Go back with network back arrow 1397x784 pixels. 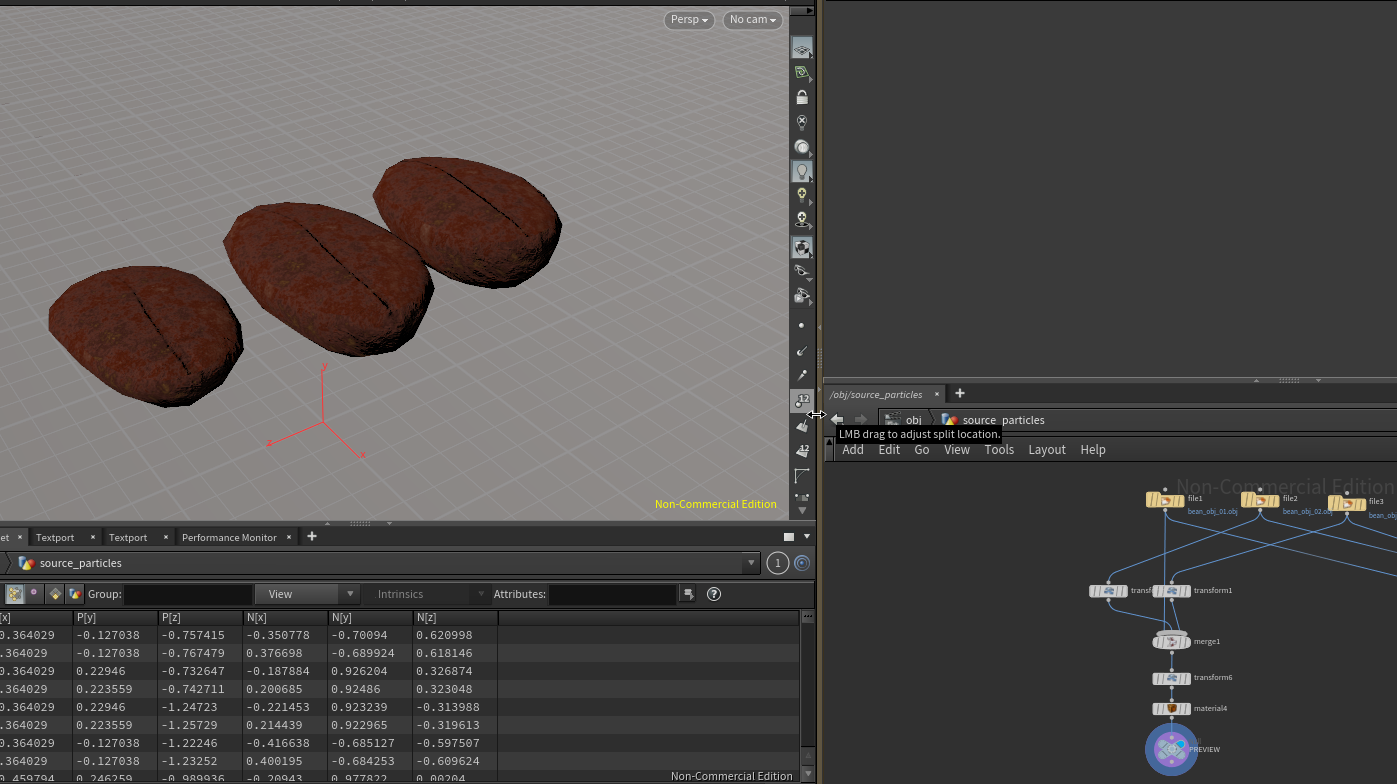click(x=838, y=420)
